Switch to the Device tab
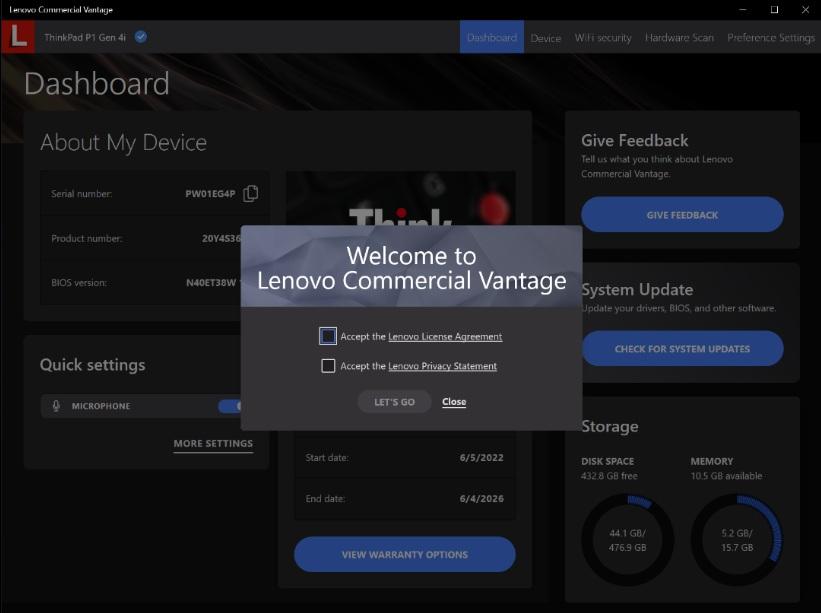The height and width of the screenshot is (613, 821). click(x=545, y=37)
